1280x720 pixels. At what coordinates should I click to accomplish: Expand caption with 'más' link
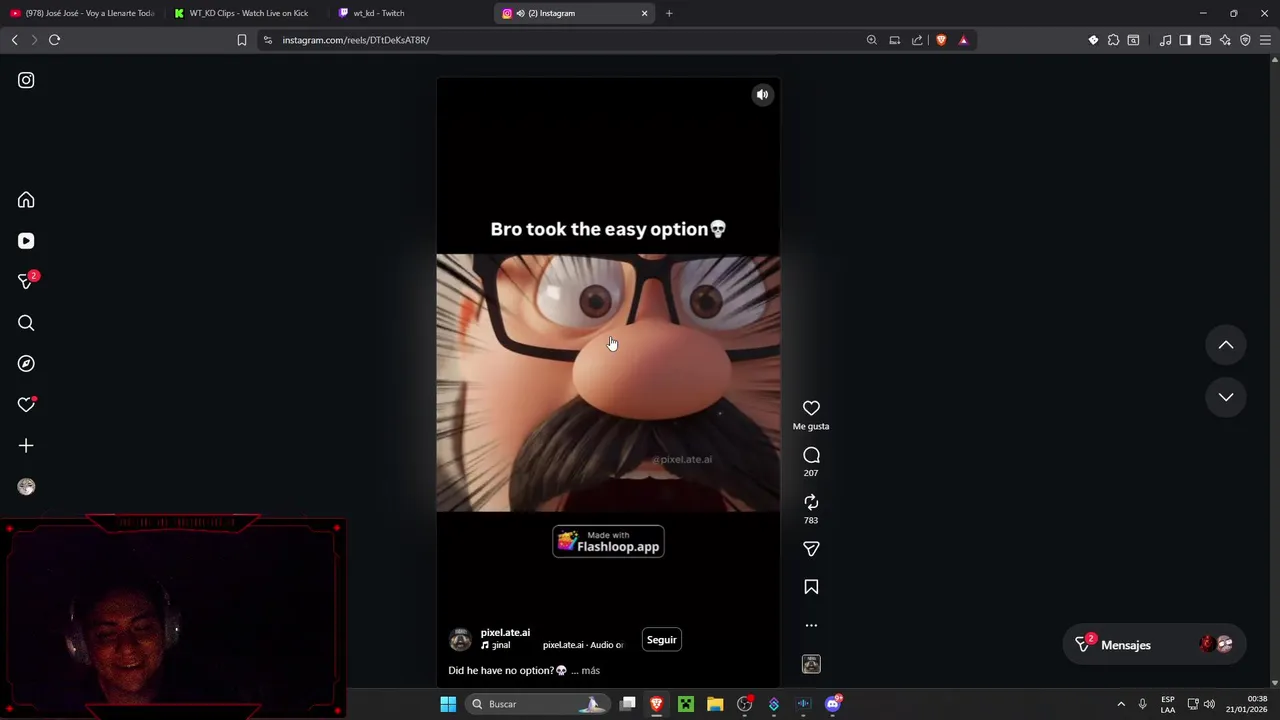pos(590,671)
